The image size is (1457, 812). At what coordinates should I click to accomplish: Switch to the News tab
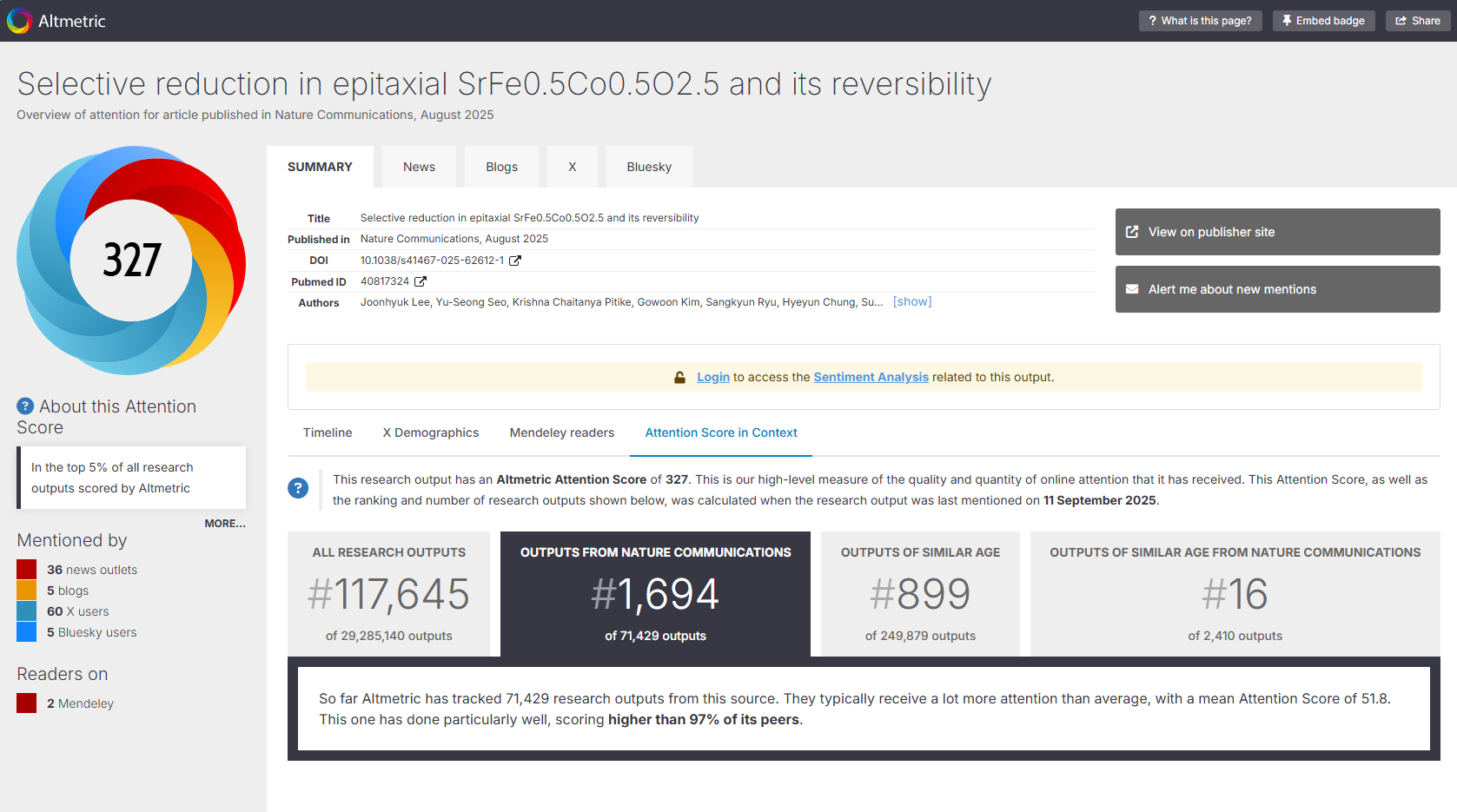click(x=419, y=167)
